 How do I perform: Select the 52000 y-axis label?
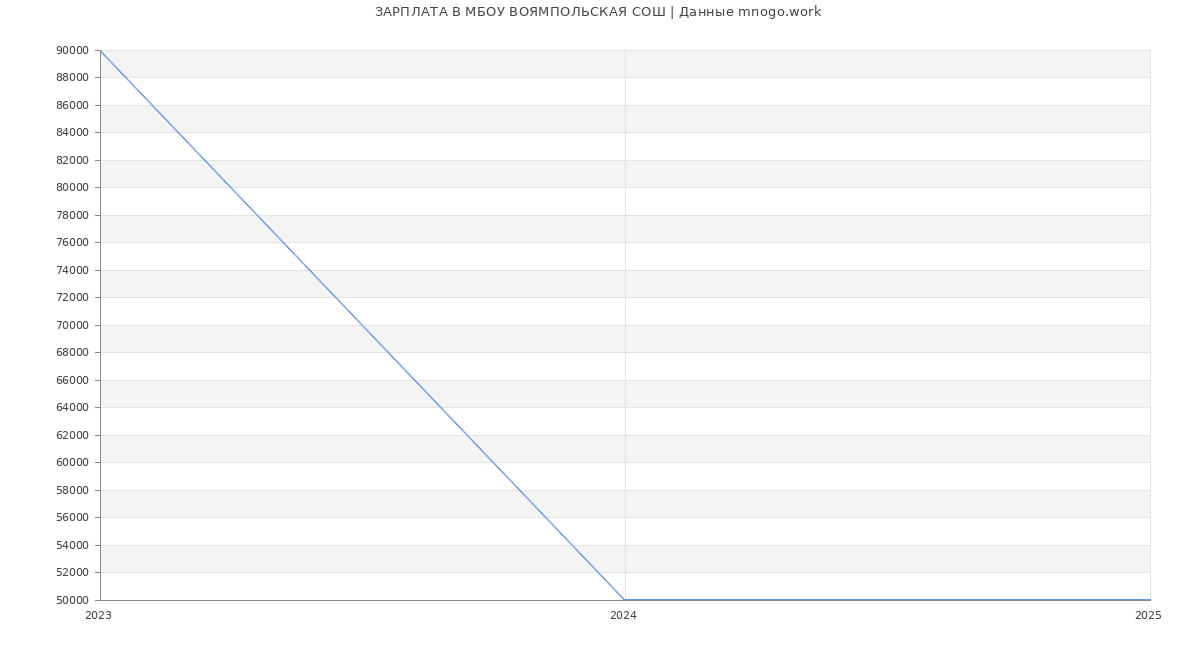coord(73,573)
